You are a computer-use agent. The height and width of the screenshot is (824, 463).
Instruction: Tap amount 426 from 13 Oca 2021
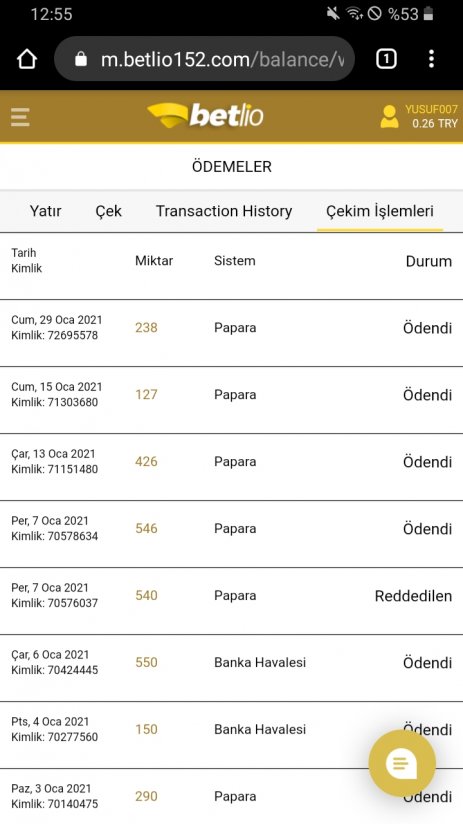coord(146,461)
